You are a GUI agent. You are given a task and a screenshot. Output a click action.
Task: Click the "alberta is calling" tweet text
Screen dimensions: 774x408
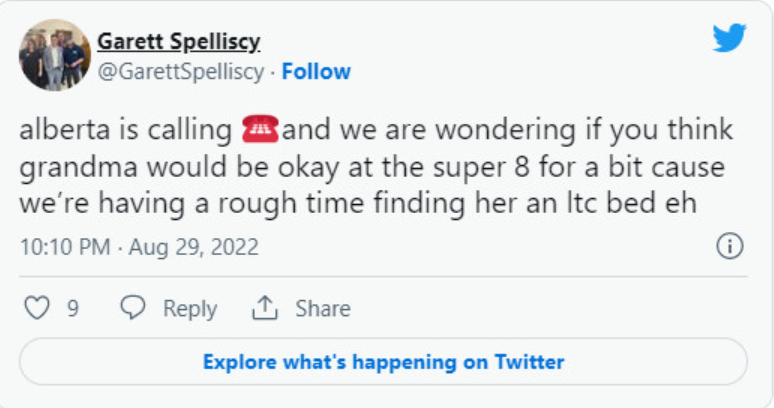[x=126, y=130]
